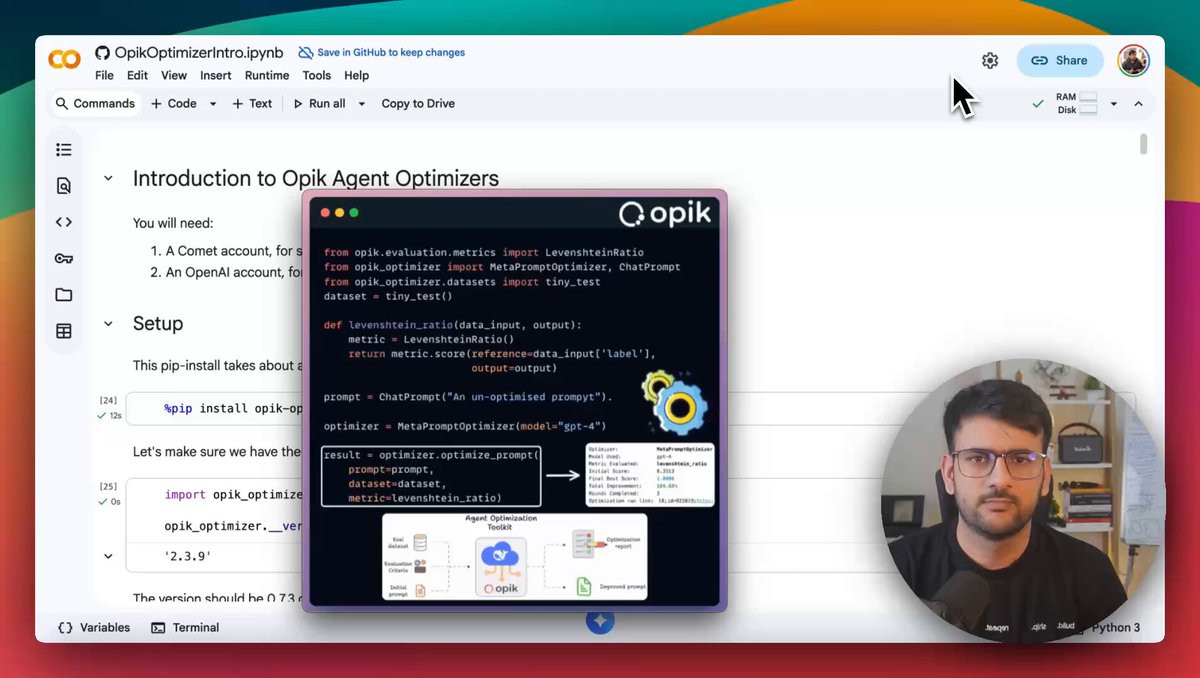The width and height of the screenshot is (1200, 678).
Task: Open the Run all options dropdown
Action: click(x=361, y=104)
